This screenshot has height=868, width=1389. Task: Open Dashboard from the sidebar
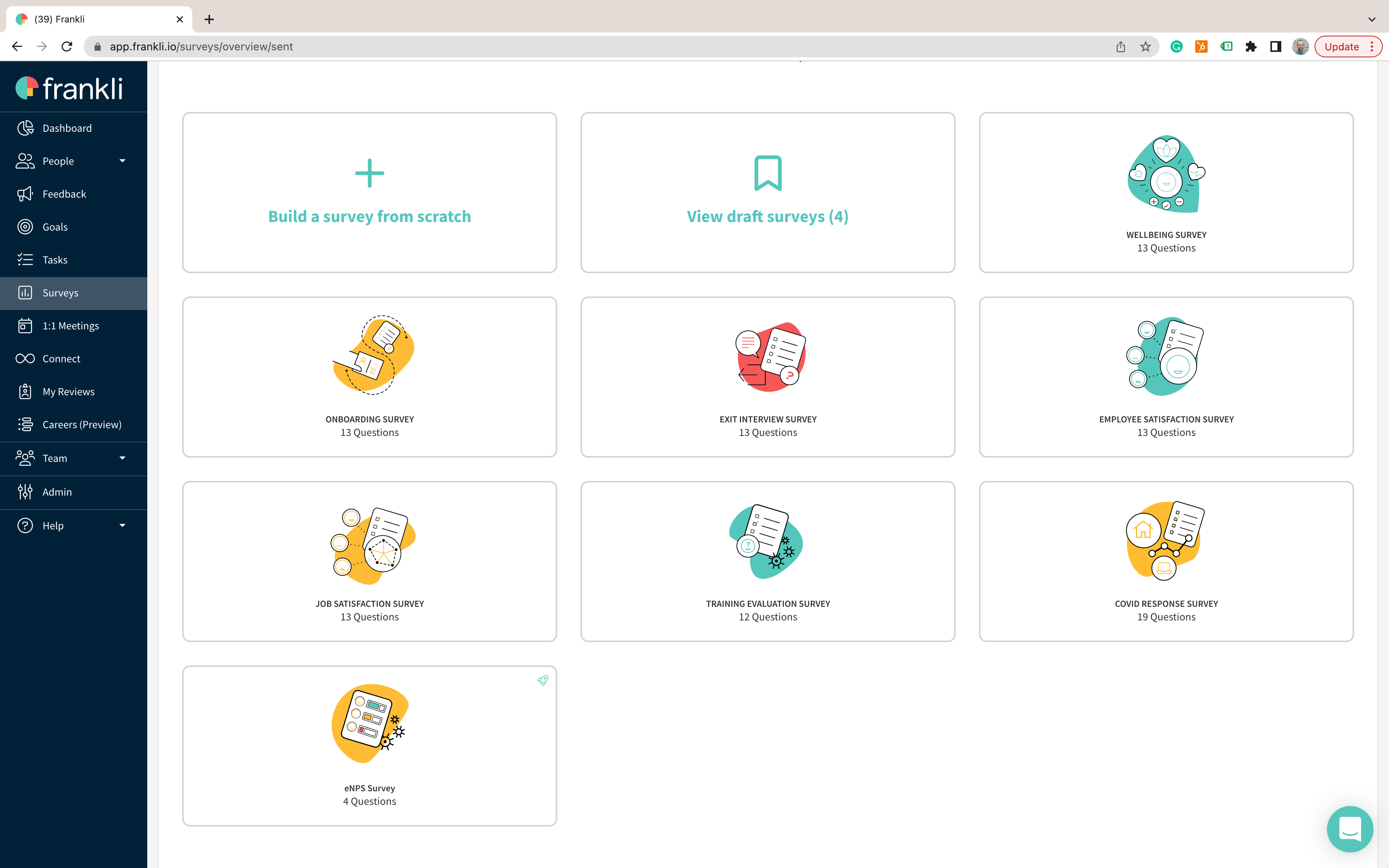click(x=74, y=128)
